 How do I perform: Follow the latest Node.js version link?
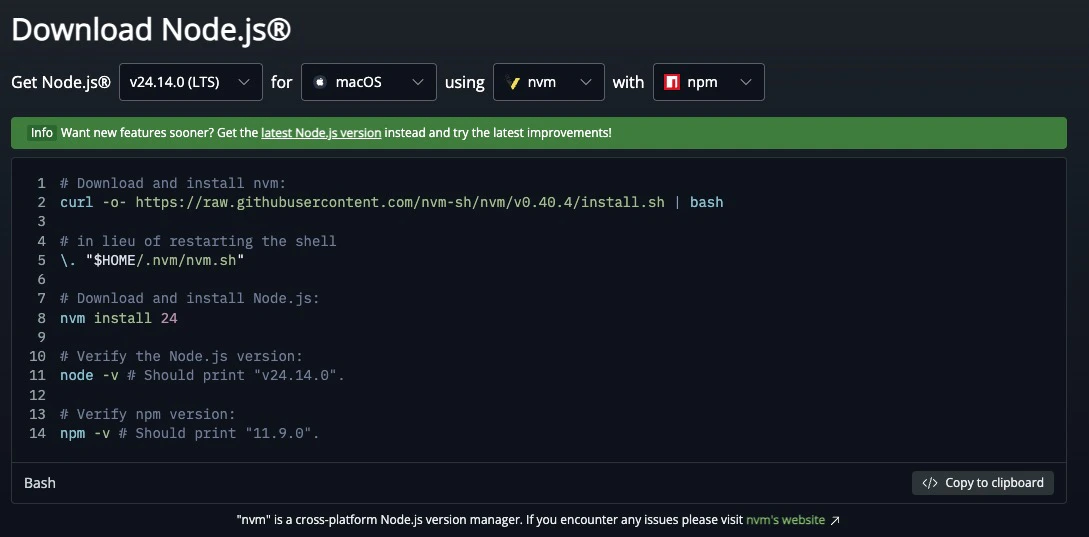point(321,133)
